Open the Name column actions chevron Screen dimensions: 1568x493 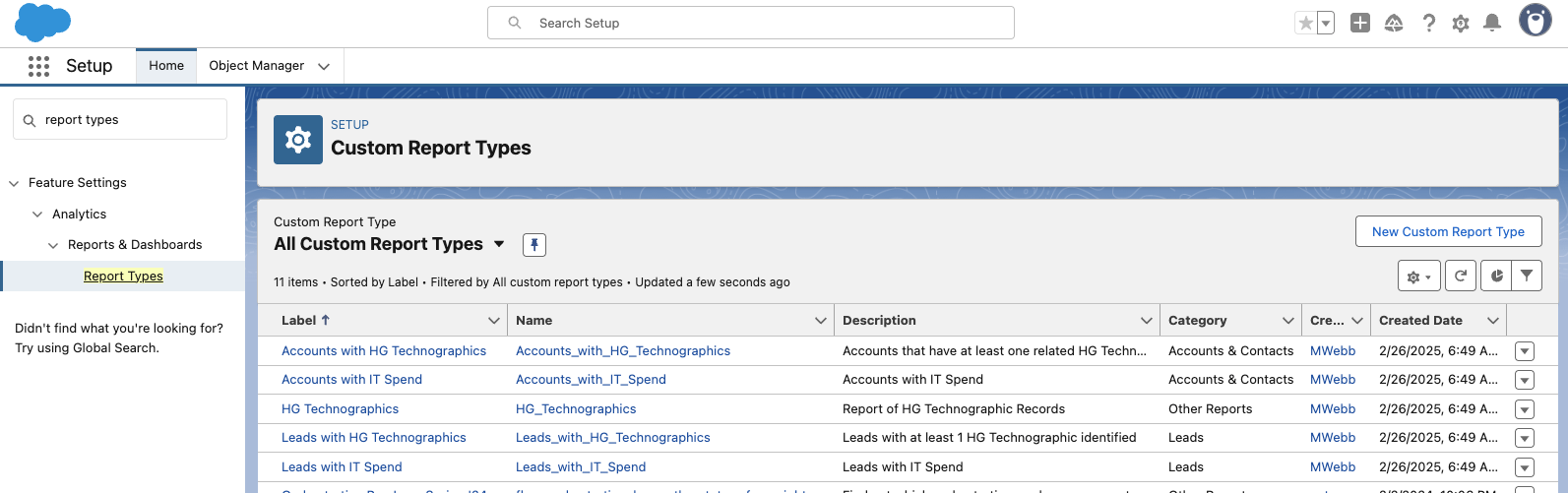point(821,321)
